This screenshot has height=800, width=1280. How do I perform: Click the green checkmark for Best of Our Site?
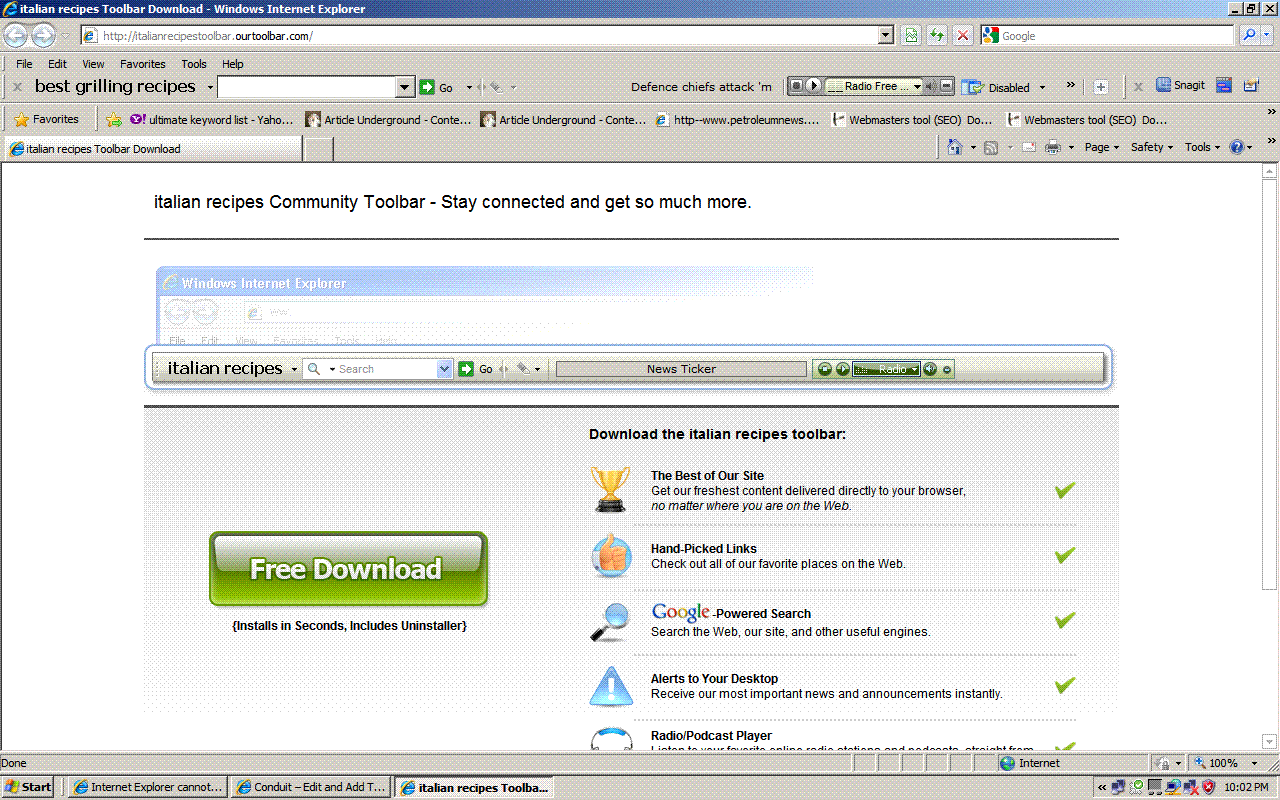point(1065,490)
